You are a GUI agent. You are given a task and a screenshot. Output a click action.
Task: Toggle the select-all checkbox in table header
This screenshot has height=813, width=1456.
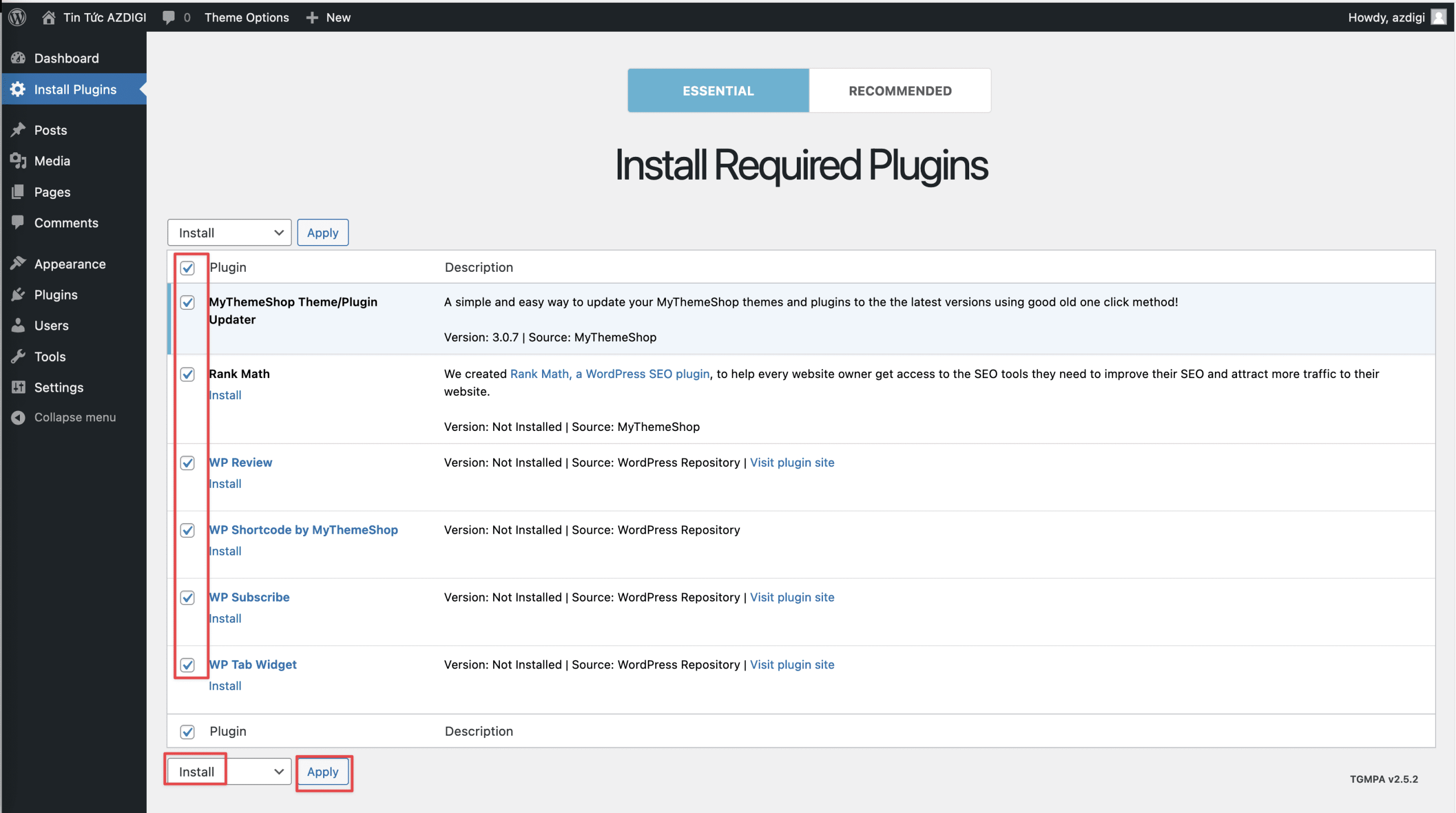tap(187, 268)
